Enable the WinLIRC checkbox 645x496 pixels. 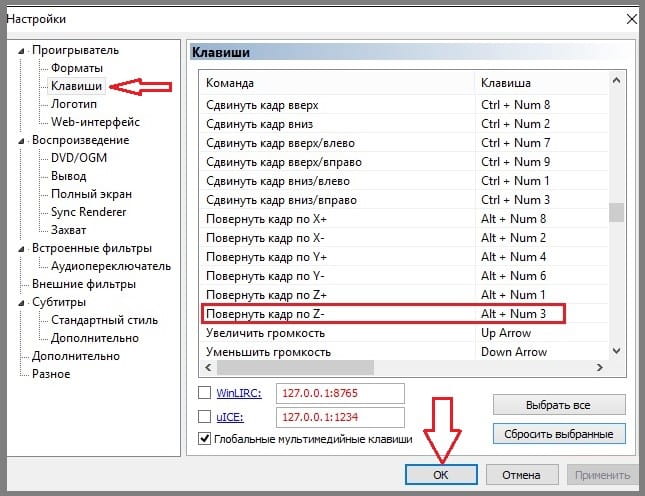pyautogui.click(x=204, y=393)
